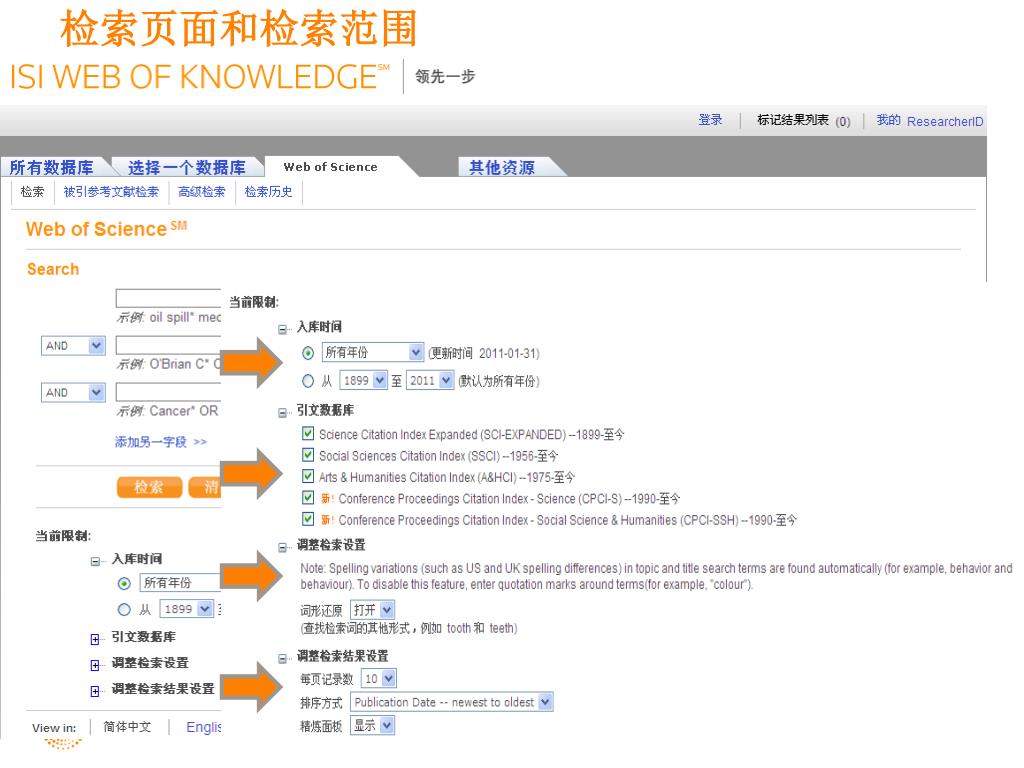The width and height of the screenshot is (1024, 768).
Task: Click the 登录 link
Action: [x=711, y=120]
